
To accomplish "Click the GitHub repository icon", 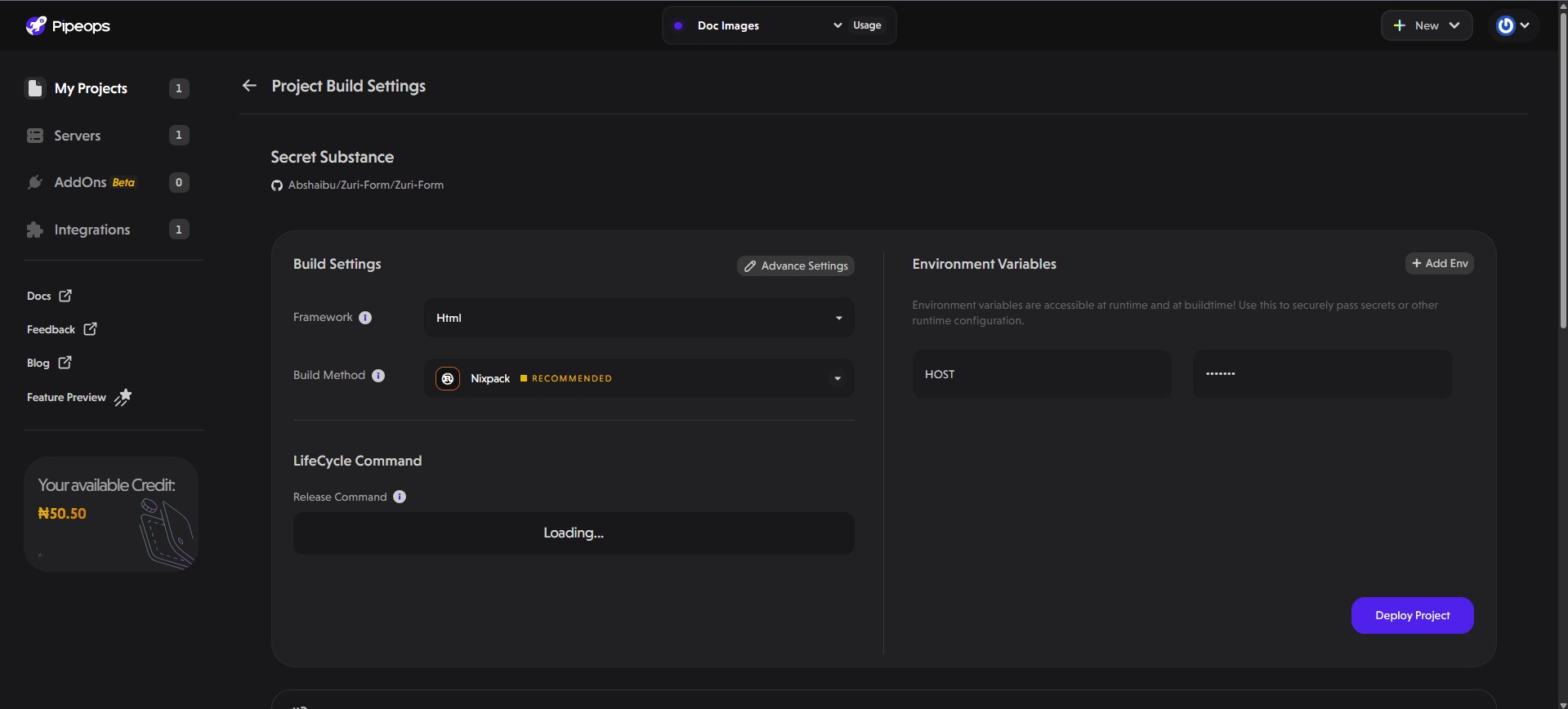I will 277,185.
